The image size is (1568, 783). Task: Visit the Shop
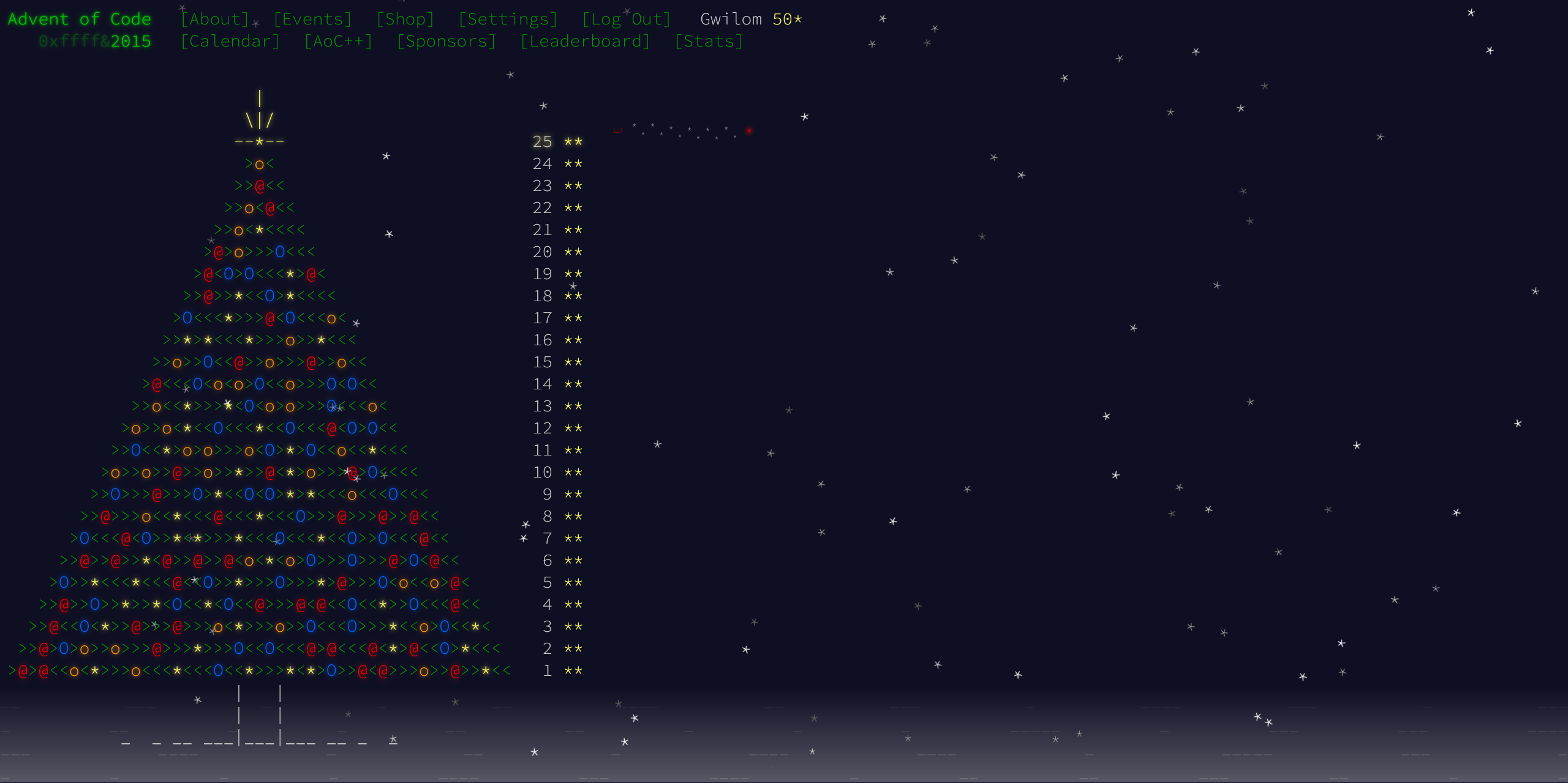pos(405,19)
